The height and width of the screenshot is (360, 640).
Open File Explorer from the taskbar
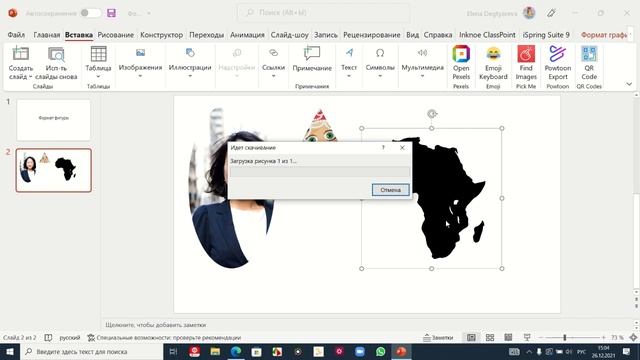pyautogui.click(x=215, y=351)
